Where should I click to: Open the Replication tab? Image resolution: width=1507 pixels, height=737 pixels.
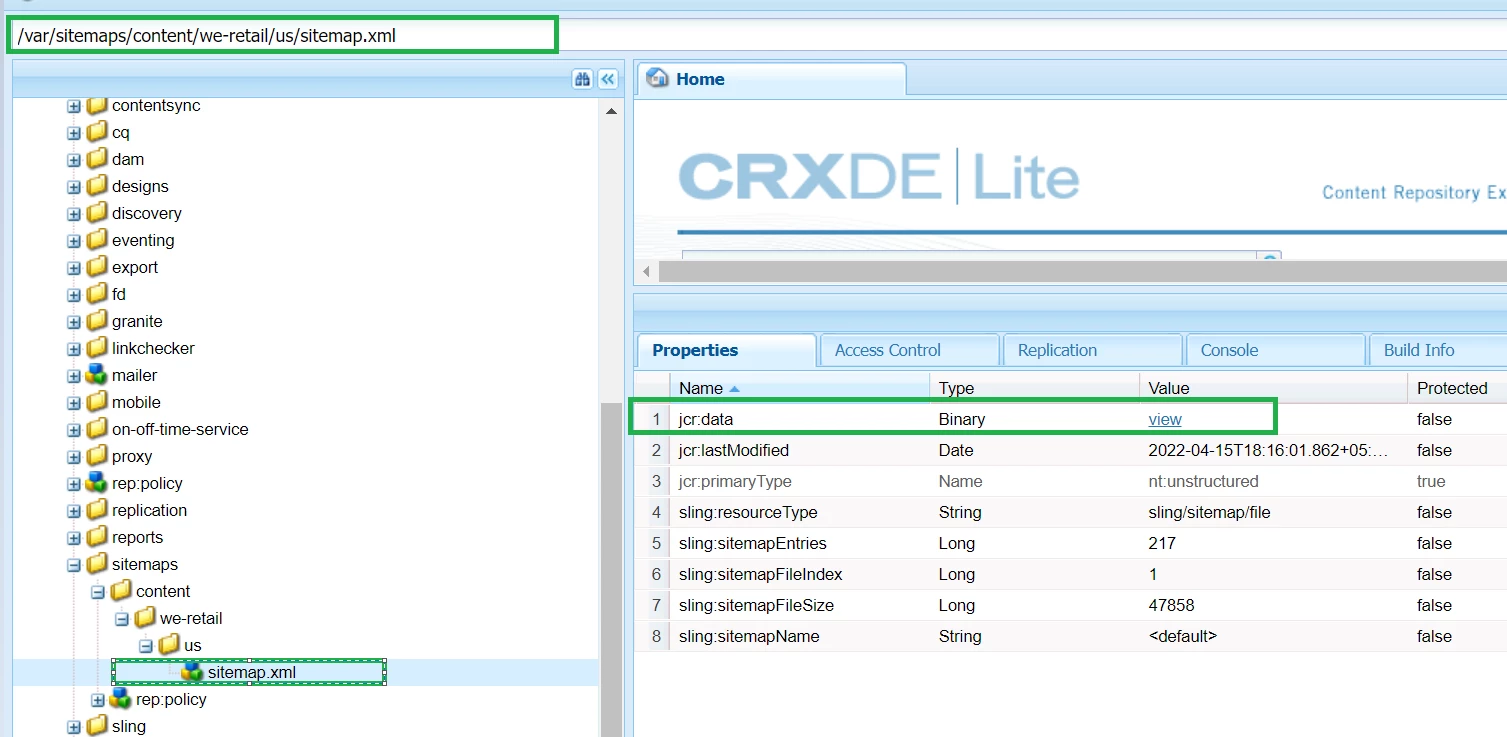[1092, 350]
